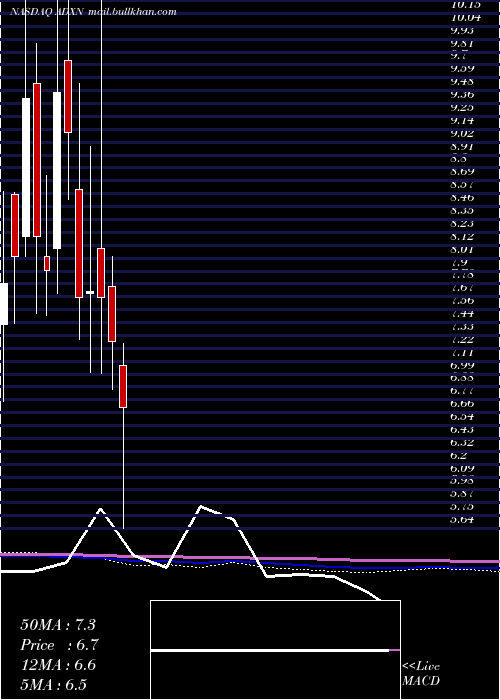Click the 6.54 price axis label
The image size is (500, 700).
462,417
